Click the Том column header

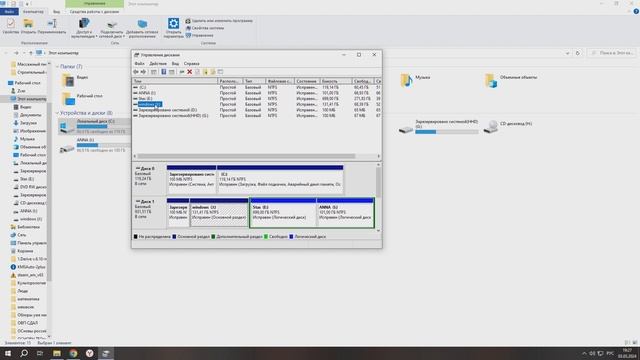[x=175, y=81]
